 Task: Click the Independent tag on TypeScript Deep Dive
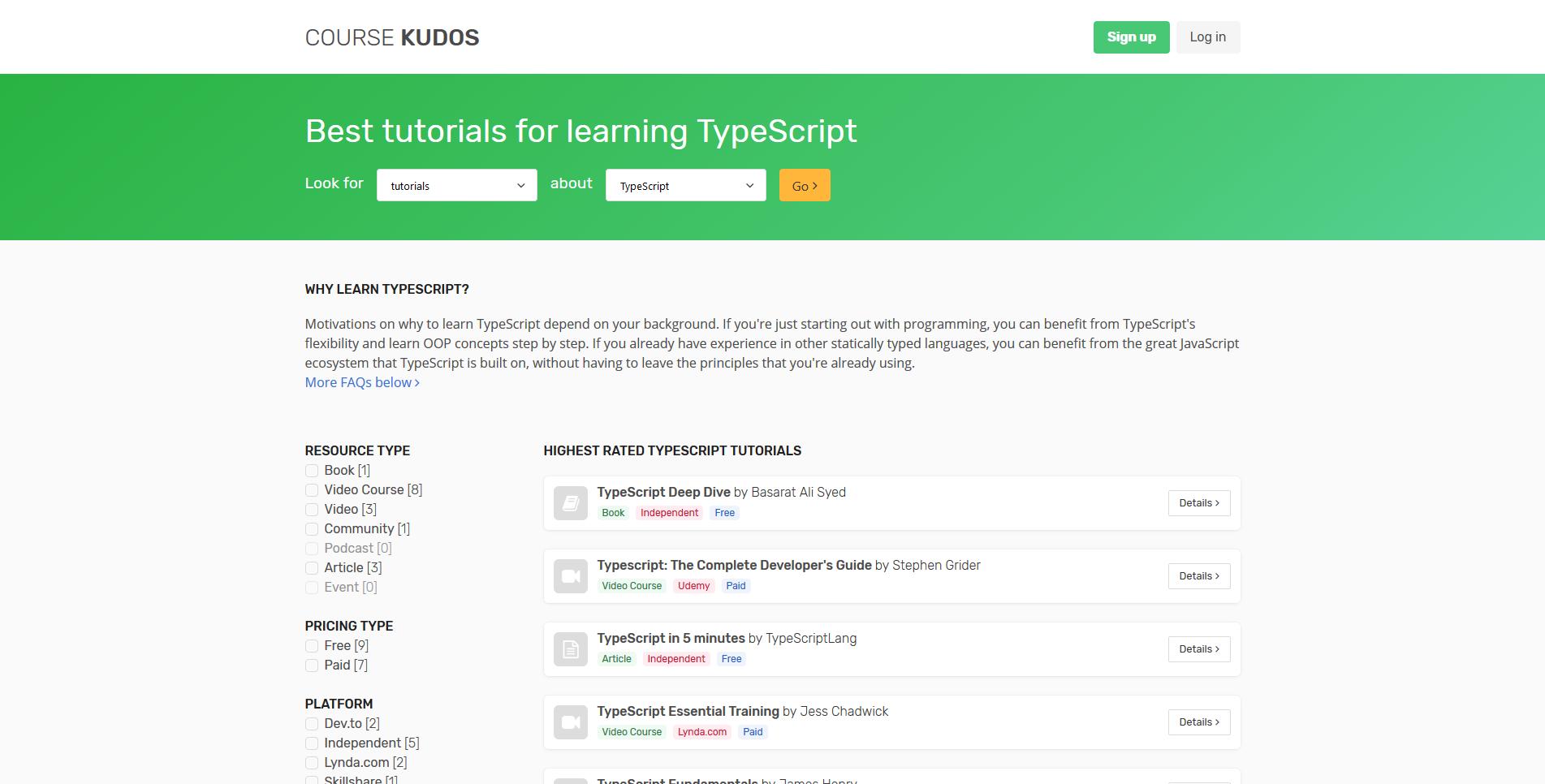(x=669, y=513)
